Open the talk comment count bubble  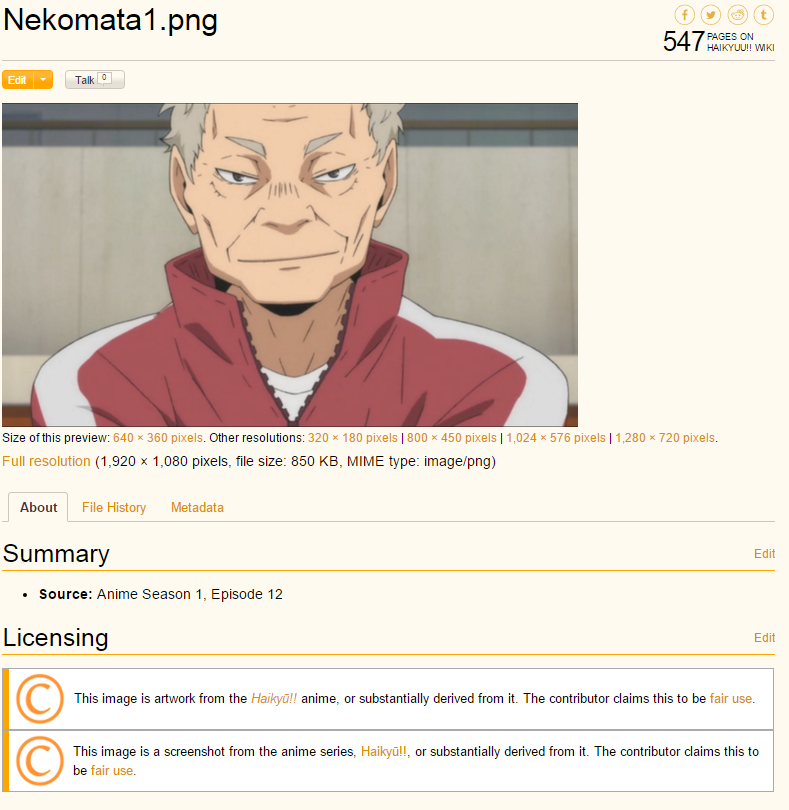[104, 78]
